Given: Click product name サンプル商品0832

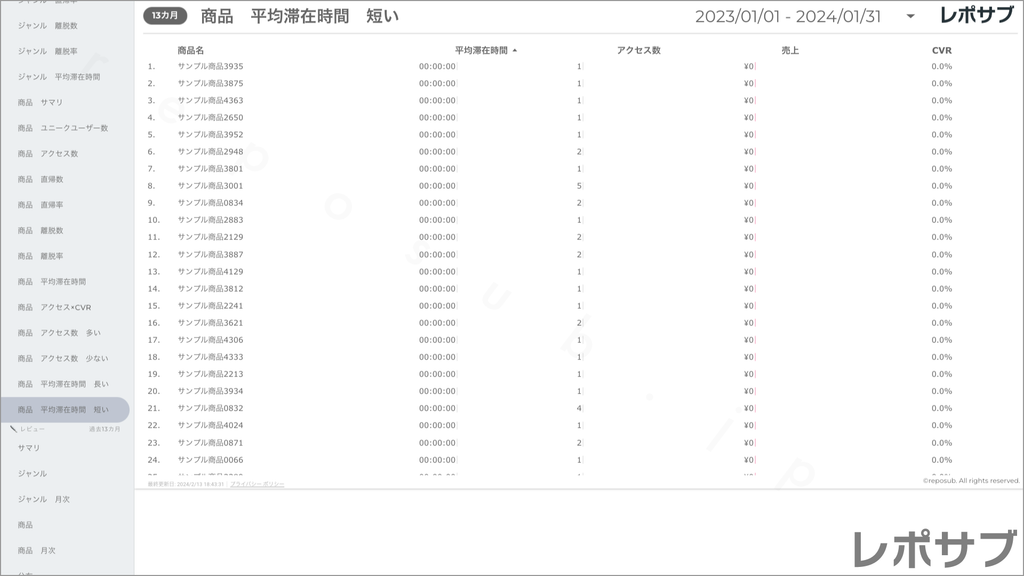Looking at the screenshot, I should [x=210, y=408].
